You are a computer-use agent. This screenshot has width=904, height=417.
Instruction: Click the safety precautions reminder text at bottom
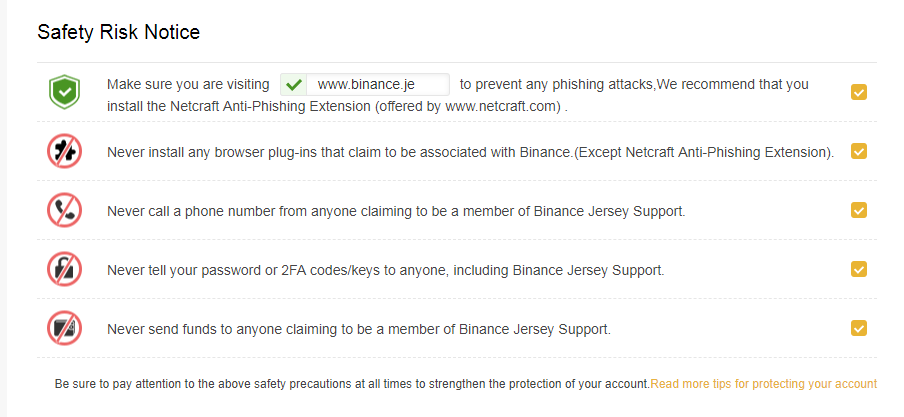click(x=352, y=384)
